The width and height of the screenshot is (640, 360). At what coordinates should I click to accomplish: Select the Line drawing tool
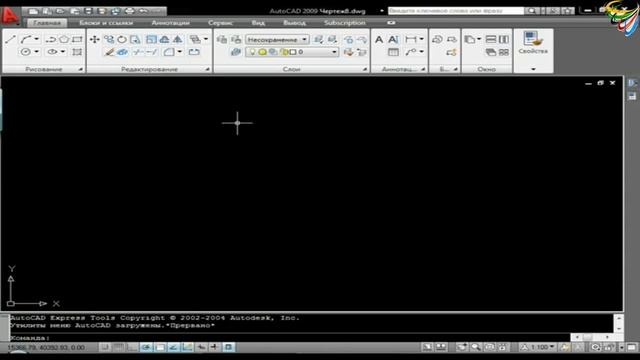point(11,40)
